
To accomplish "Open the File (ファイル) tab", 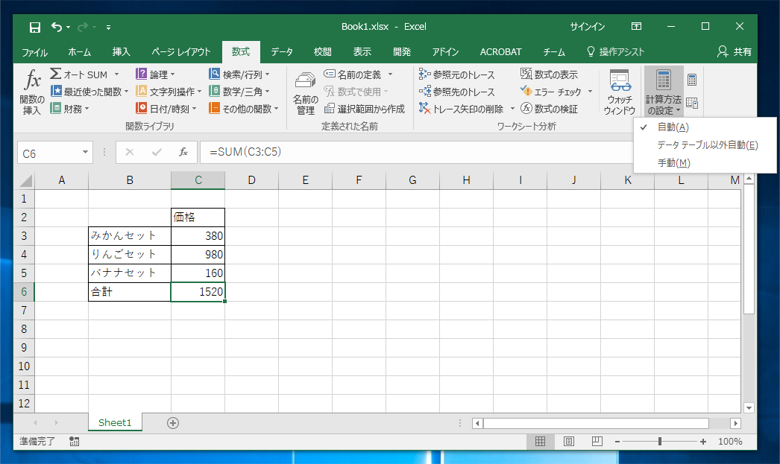I will [34, 52].
